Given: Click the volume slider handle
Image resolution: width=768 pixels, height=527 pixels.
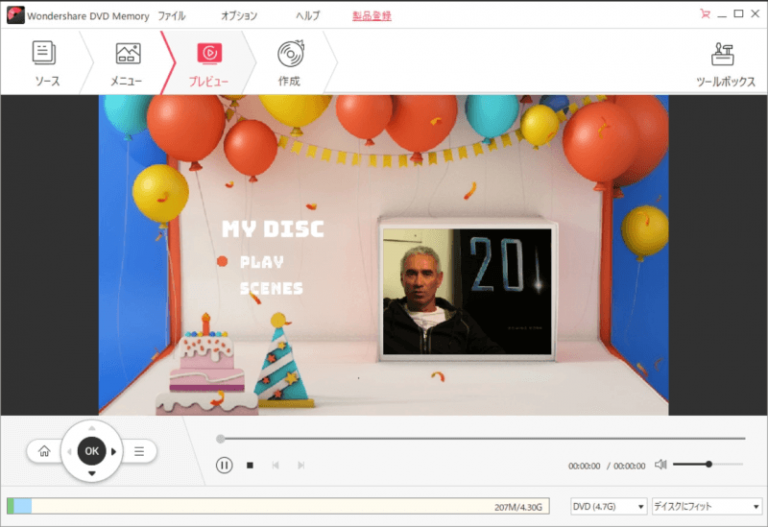Looking at the screenshot, I should click(709, 464).
